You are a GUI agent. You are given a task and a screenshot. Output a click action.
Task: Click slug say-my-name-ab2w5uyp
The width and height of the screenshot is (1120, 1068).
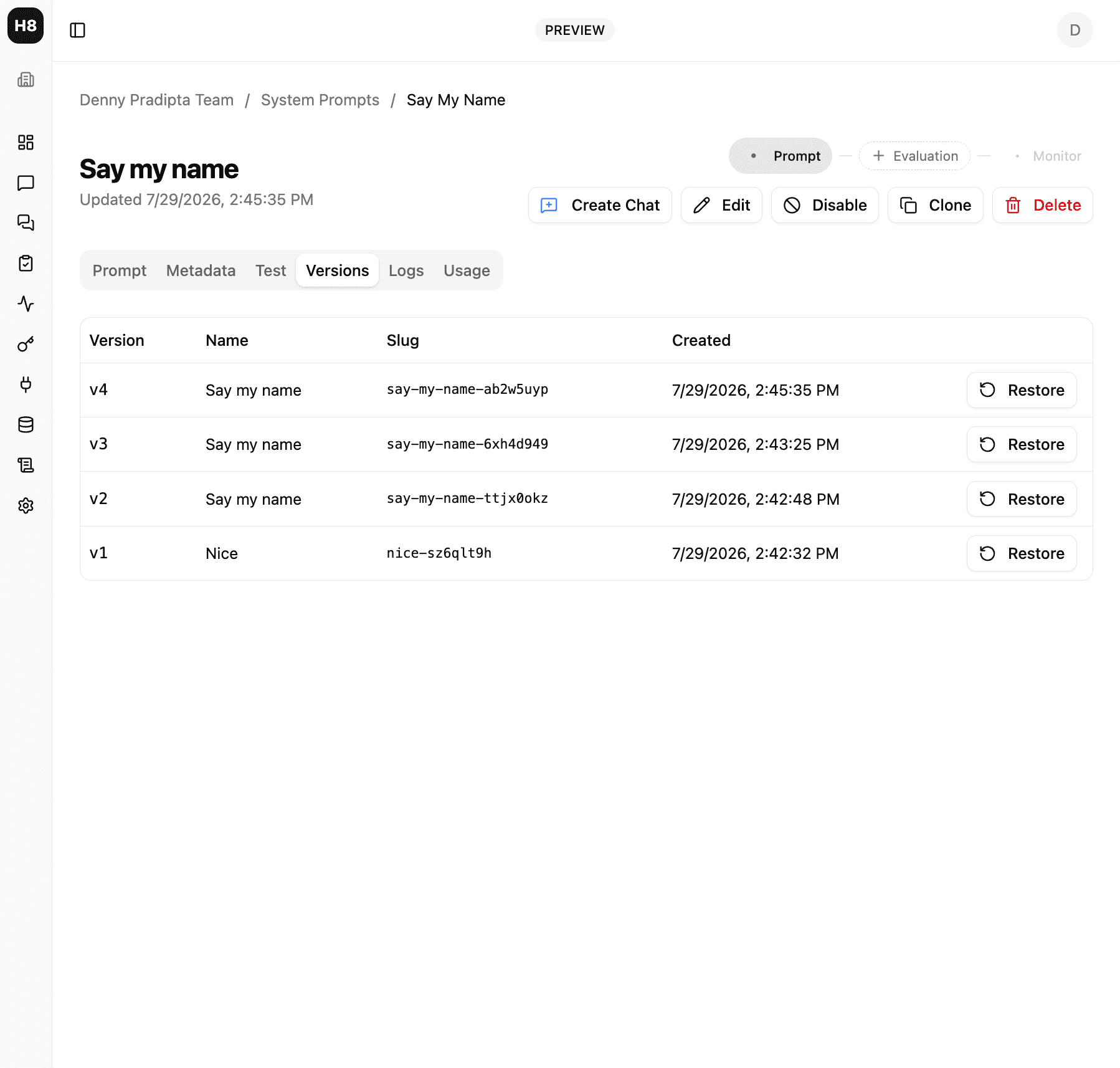(x=467, y=389)
